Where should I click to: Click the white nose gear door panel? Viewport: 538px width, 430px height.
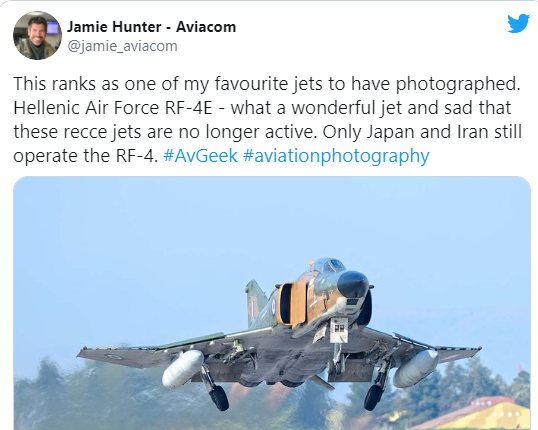pyautogui.click(x=339, y=330)
